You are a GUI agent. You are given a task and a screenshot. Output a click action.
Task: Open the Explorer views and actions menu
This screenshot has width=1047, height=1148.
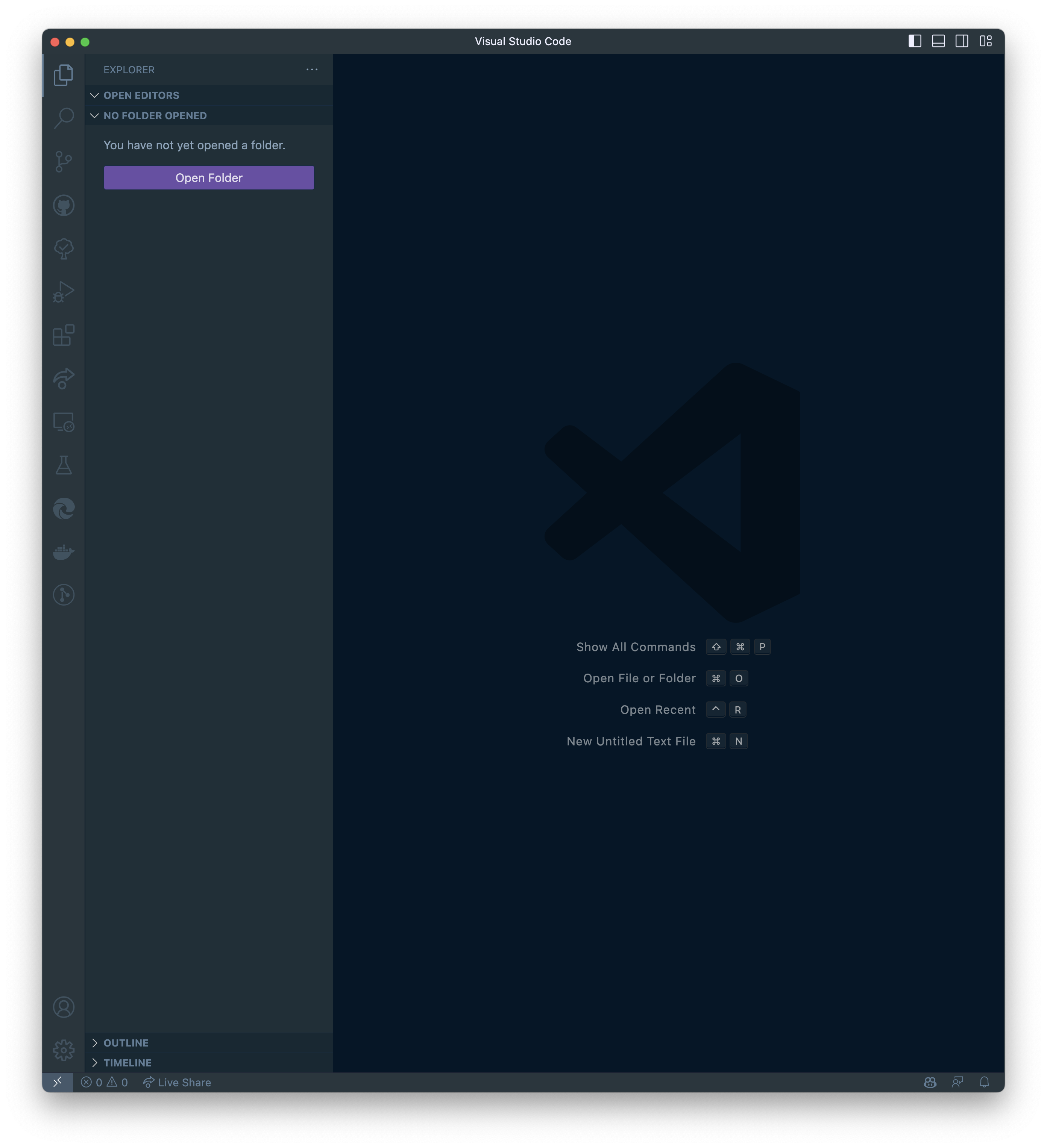pyautogui.click(x=312, y=70)
